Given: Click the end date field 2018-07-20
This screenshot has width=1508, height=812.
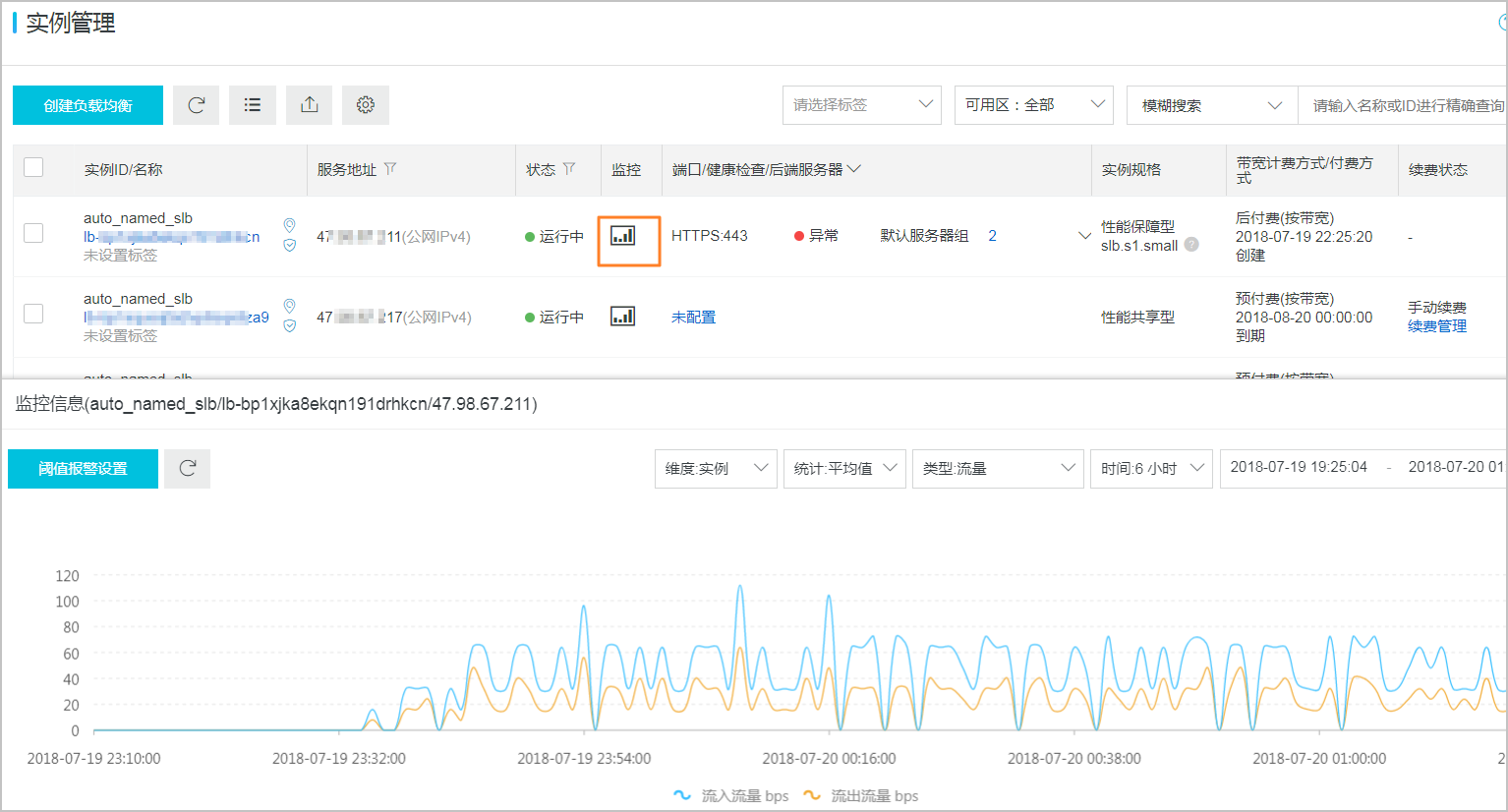Looking at the screenshot, I should point(1457,467).
